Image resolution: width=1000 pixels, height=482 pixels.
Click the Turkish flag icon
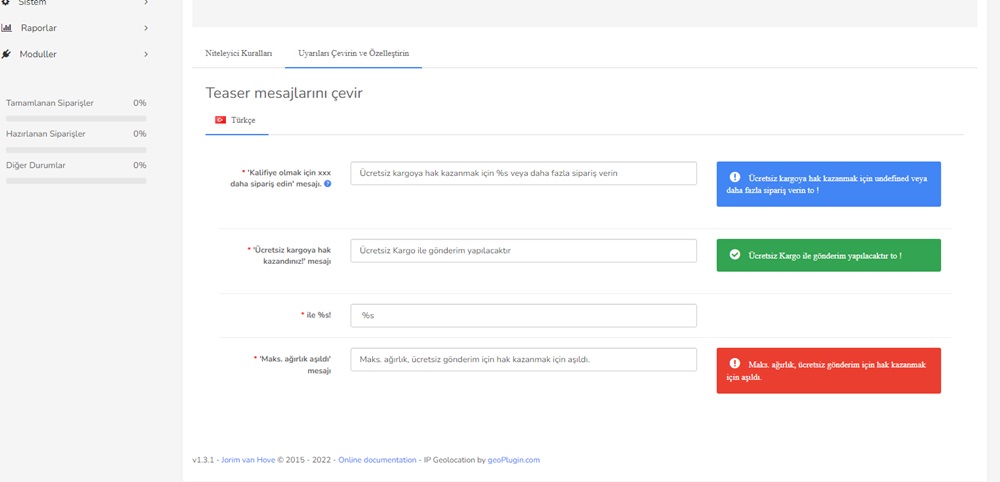click(221, 120)
